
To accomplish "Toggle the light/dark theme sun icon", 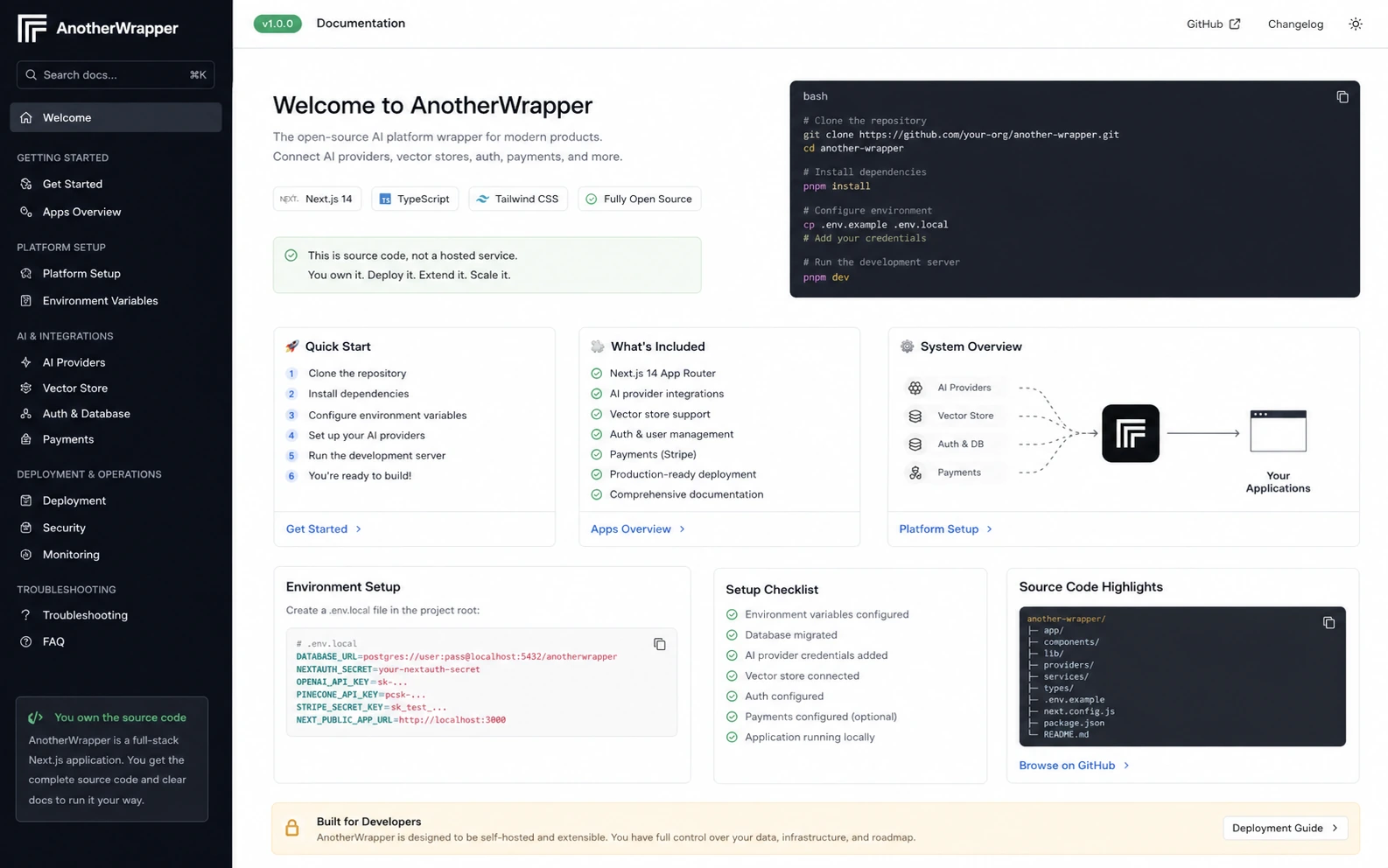I will pos(1355,24).
